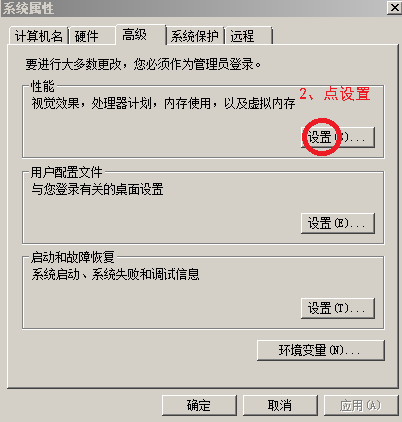Click the red '2、点设置' annotation

click(335, 94)
